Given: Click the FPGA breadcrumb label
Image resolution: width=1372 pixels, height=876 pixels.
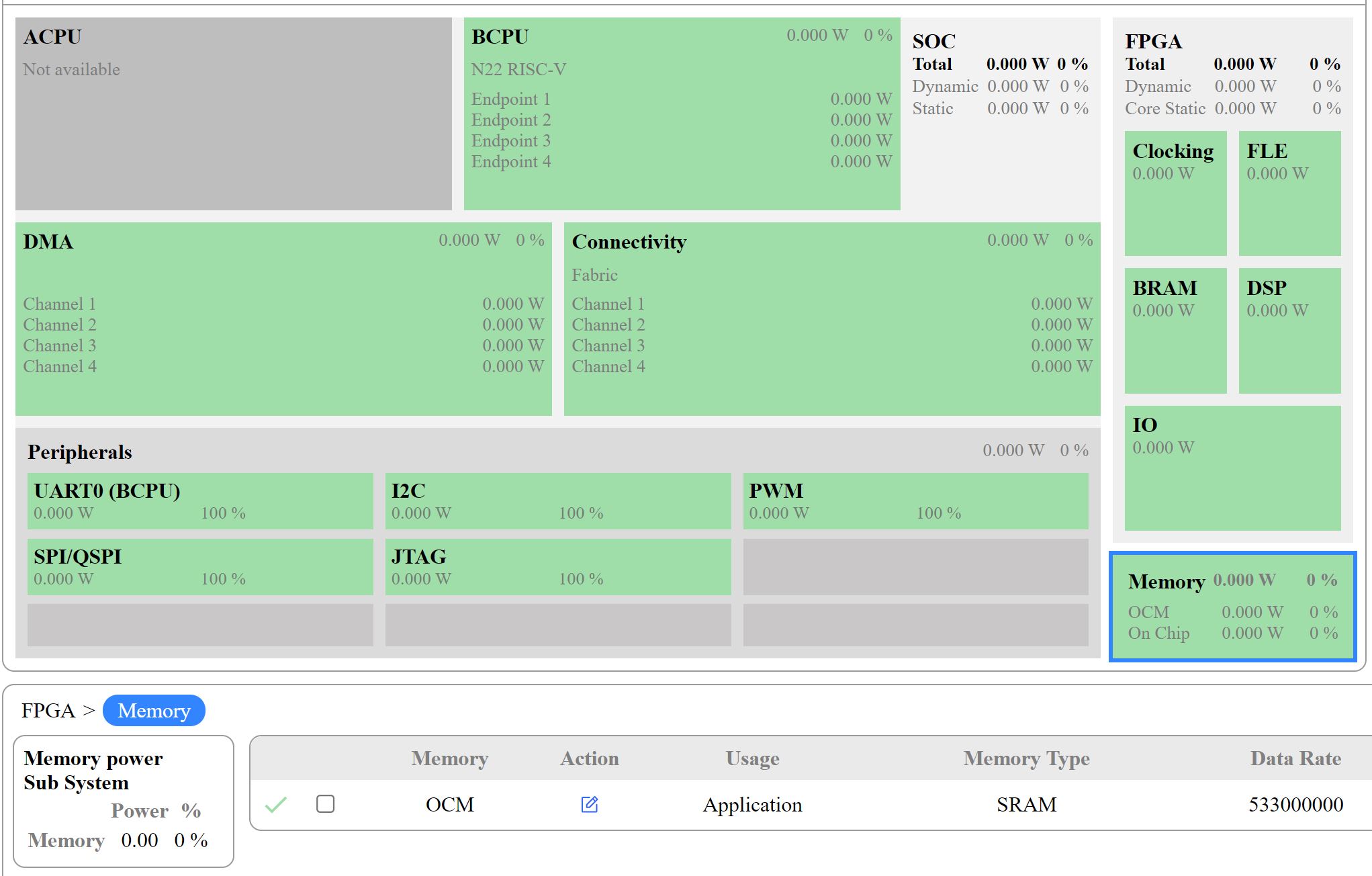Looking at the screenshot, I should point(48,711).
